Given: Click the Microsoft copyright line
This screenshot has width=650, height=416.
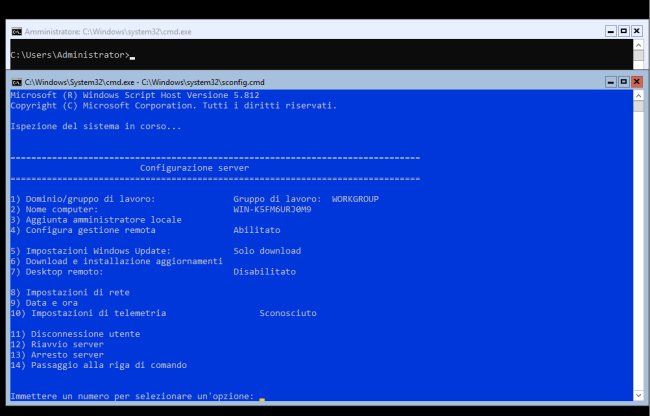Looking at the screenshot, I should click(x=174, y=105).
